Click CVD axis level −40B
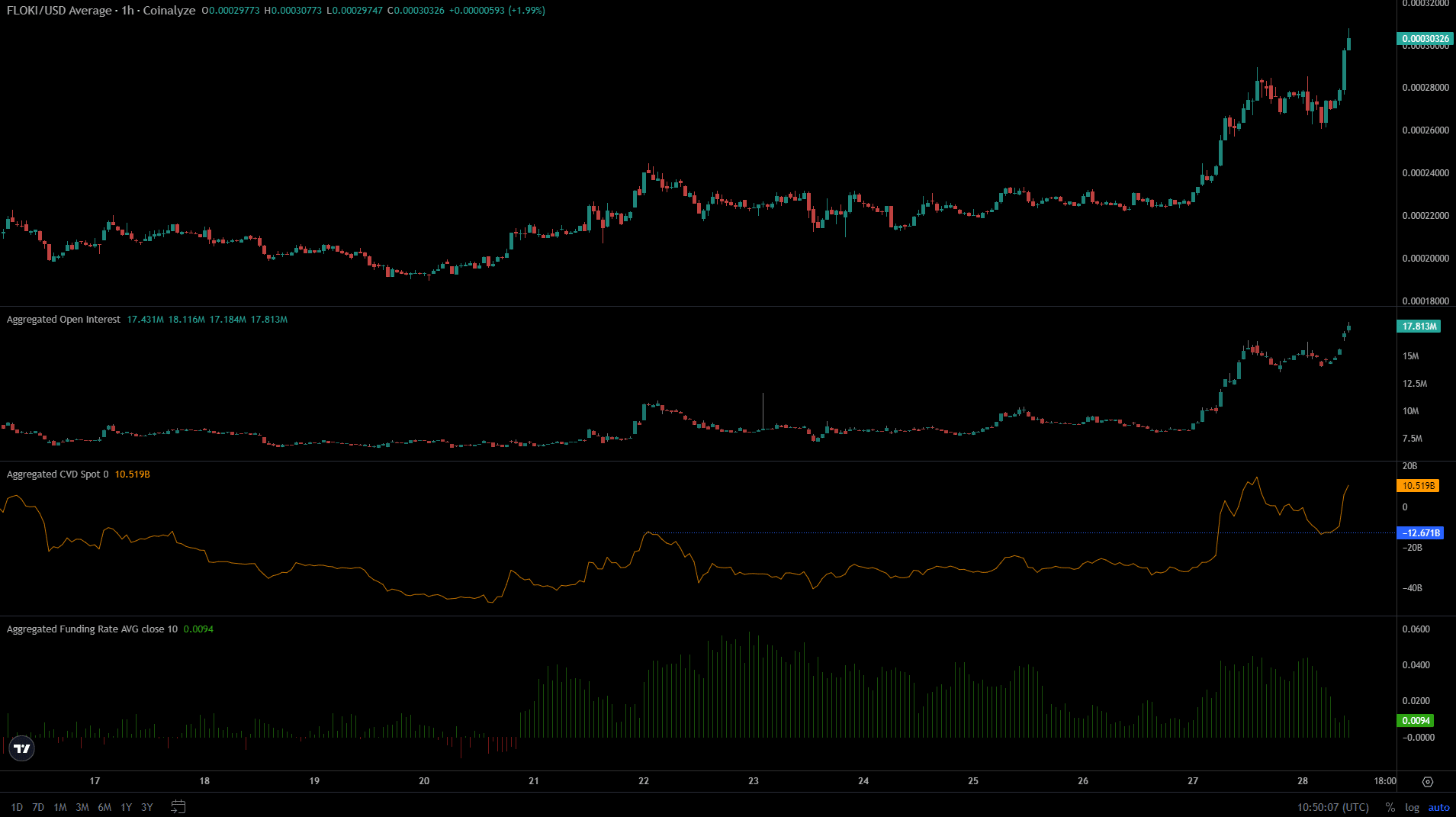 pyautogui.click(x=1412, y=588)
